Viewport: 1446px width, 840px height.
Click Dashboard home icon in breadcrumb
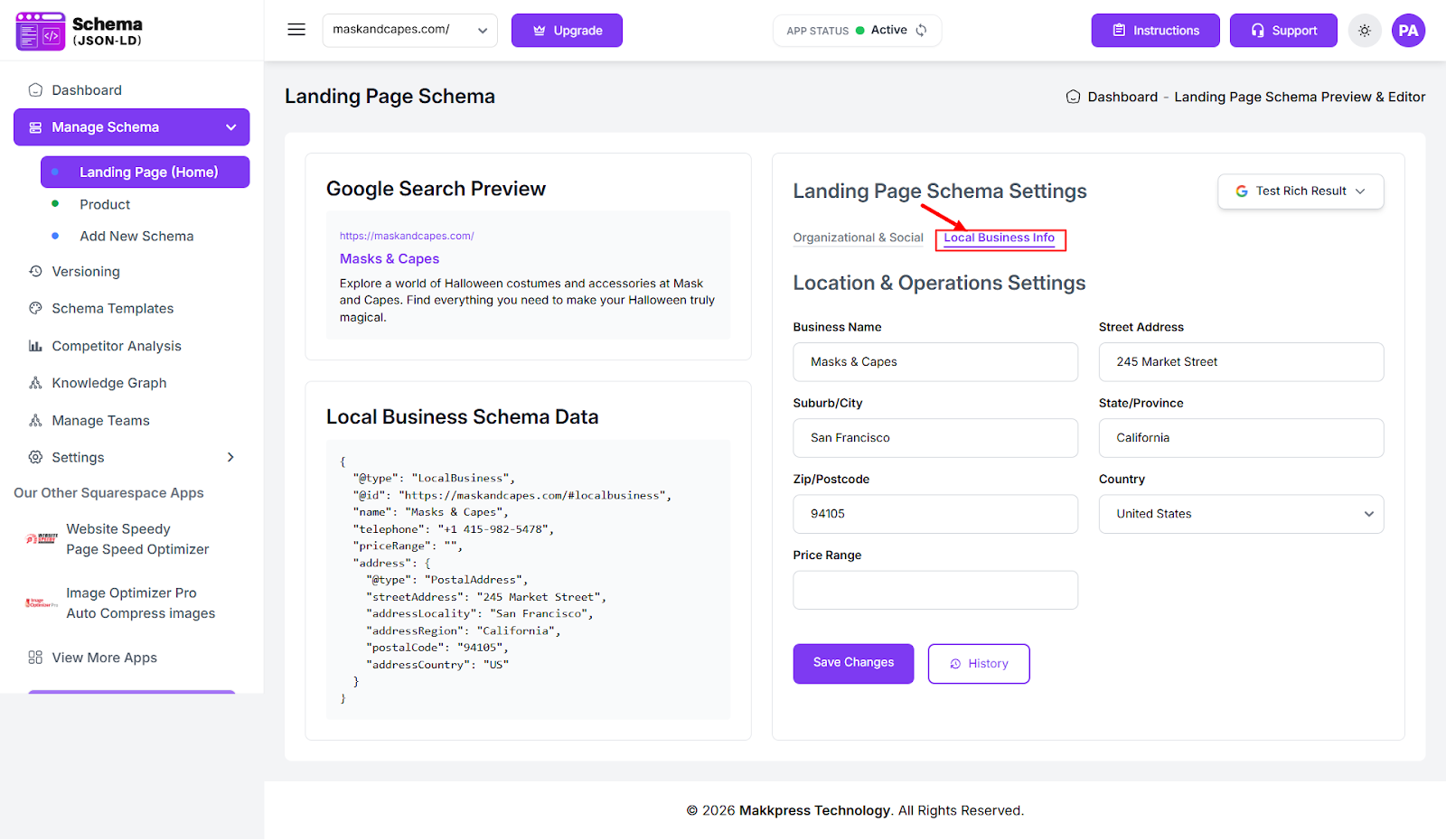point(1073,97)
